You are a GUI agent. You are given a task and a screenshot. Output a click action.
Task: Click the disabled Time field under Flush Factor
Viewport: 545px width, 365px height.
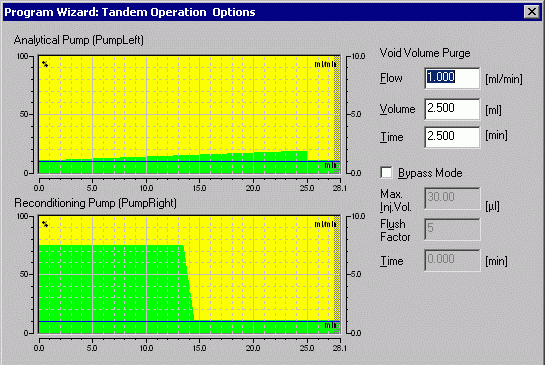tap(452, 260)
